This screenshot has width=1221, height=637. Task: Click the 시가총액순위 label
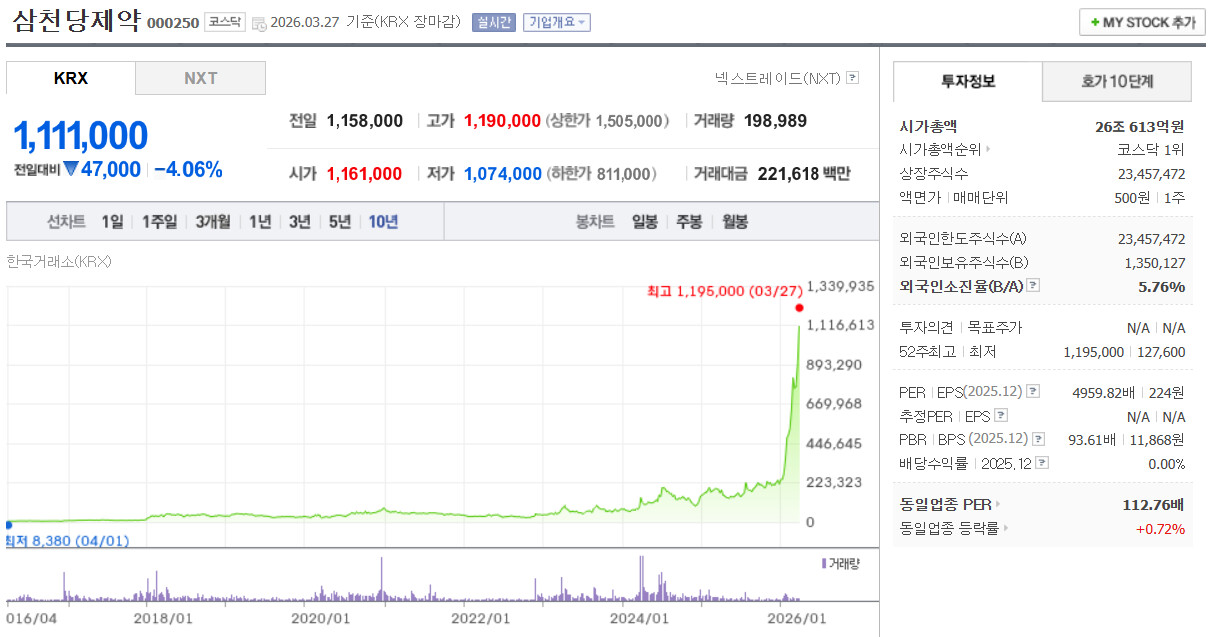tap(940, 150)
